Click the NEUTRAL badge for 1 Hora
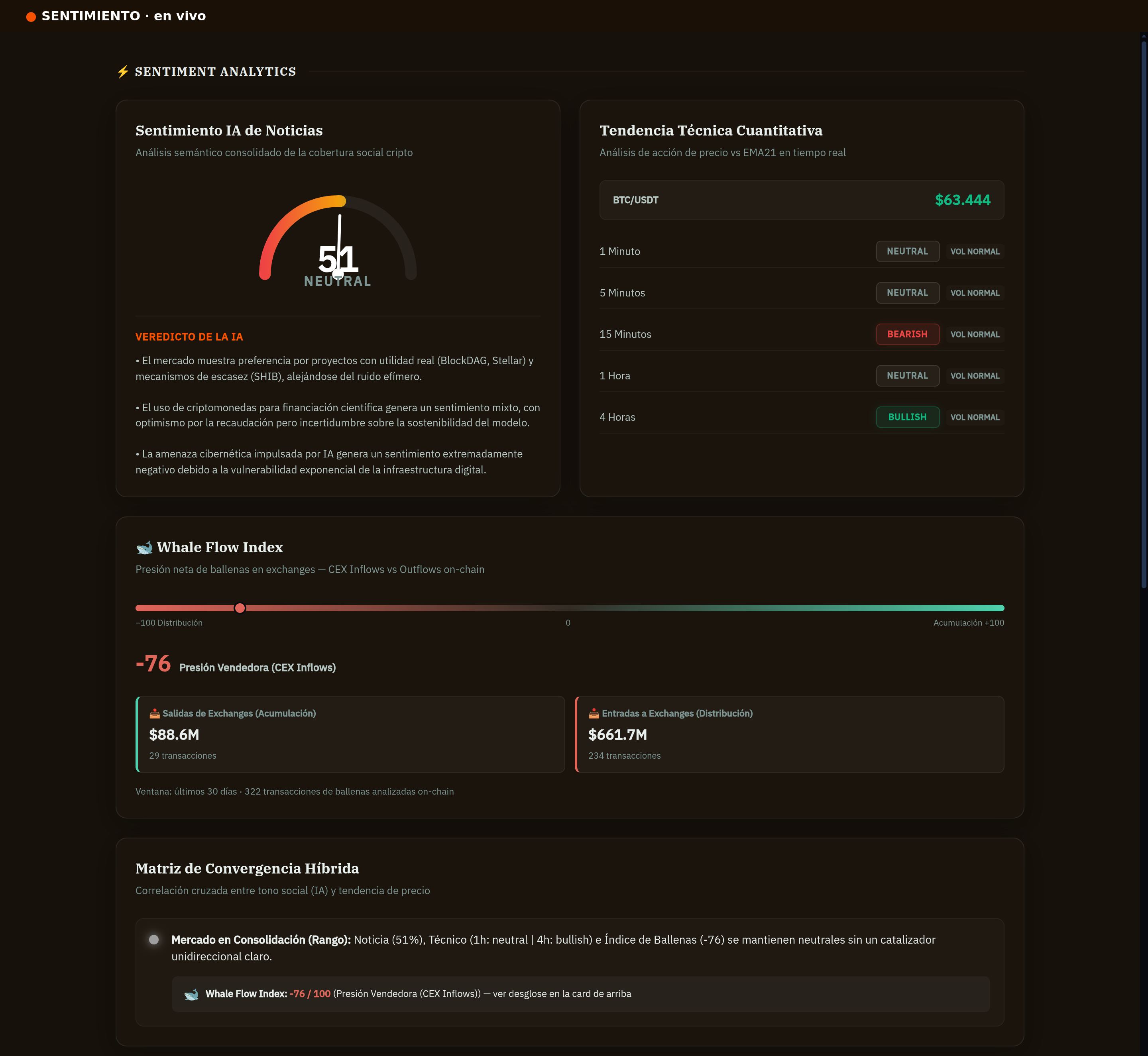Screen dimensions: 1148x1056 (907, 375)
